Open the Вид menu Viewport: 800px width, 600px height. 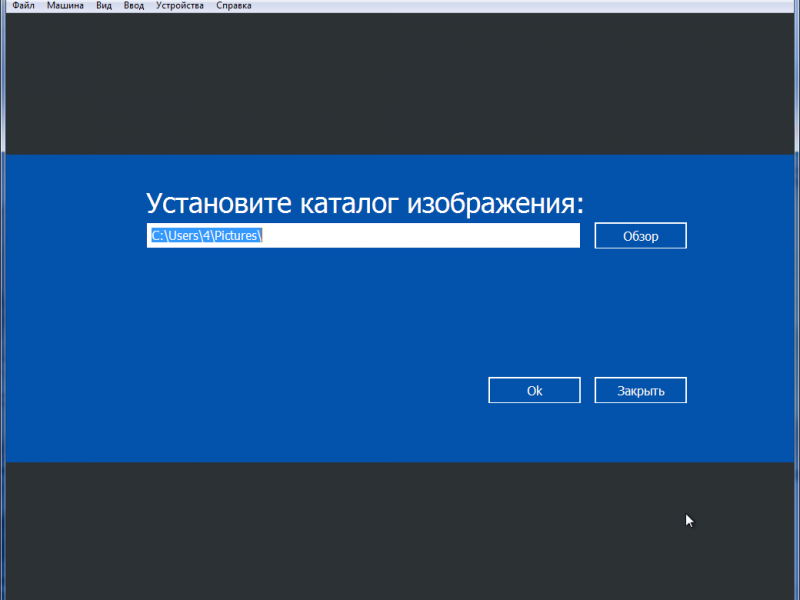click(104, 6)
